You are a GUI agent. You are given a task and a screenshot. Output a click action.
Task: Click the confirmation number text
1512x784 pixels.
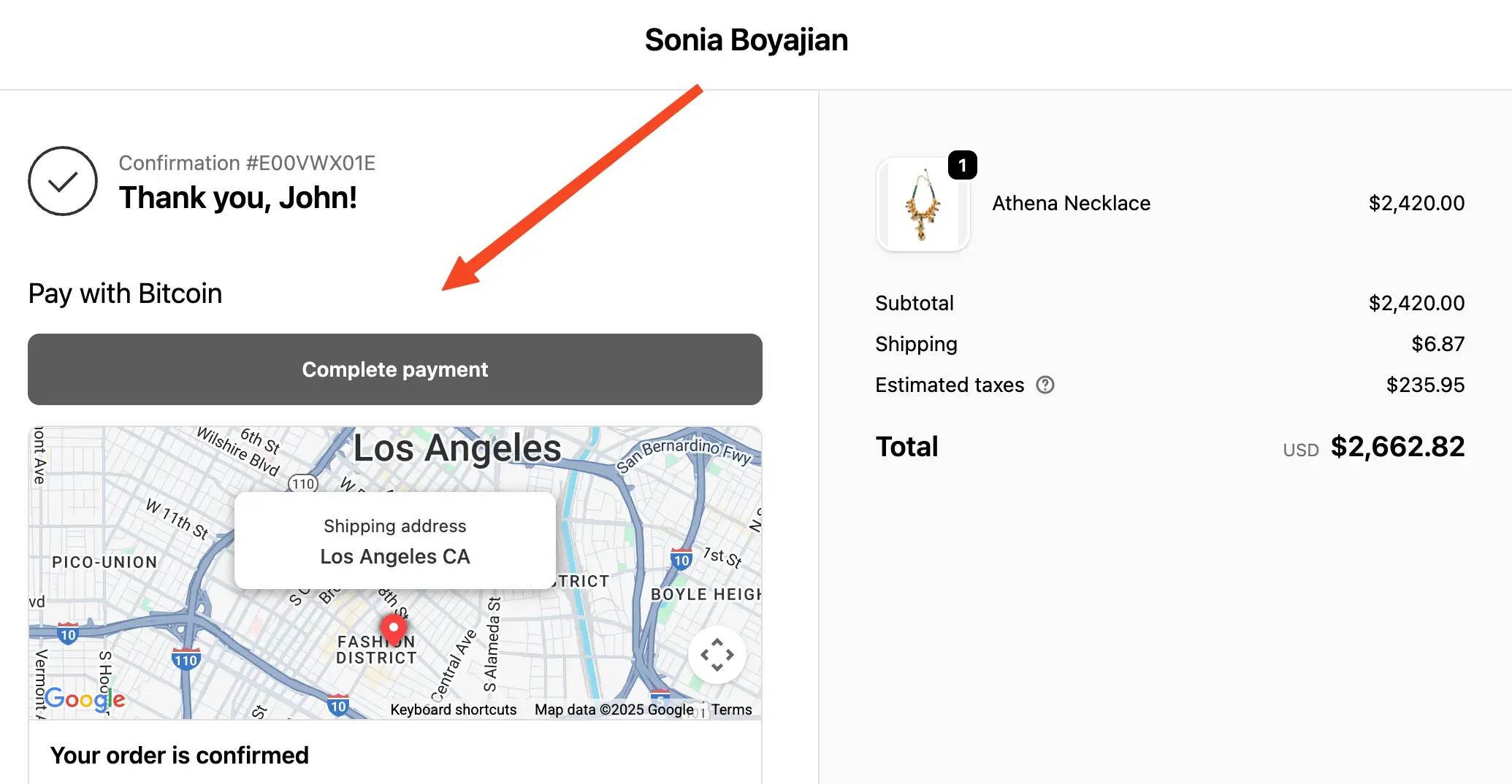coord(247,162)
